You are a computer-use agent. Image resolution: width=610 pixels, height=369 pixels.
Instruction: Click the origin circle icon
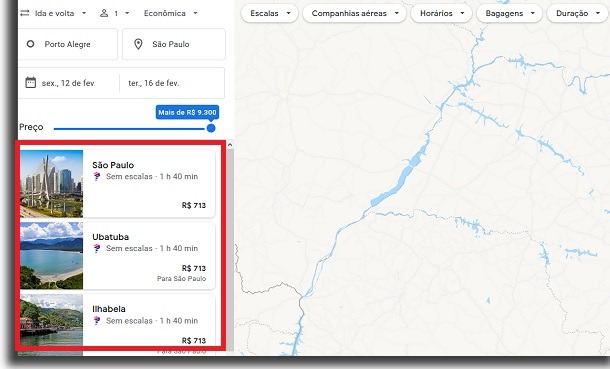[30, 44]
